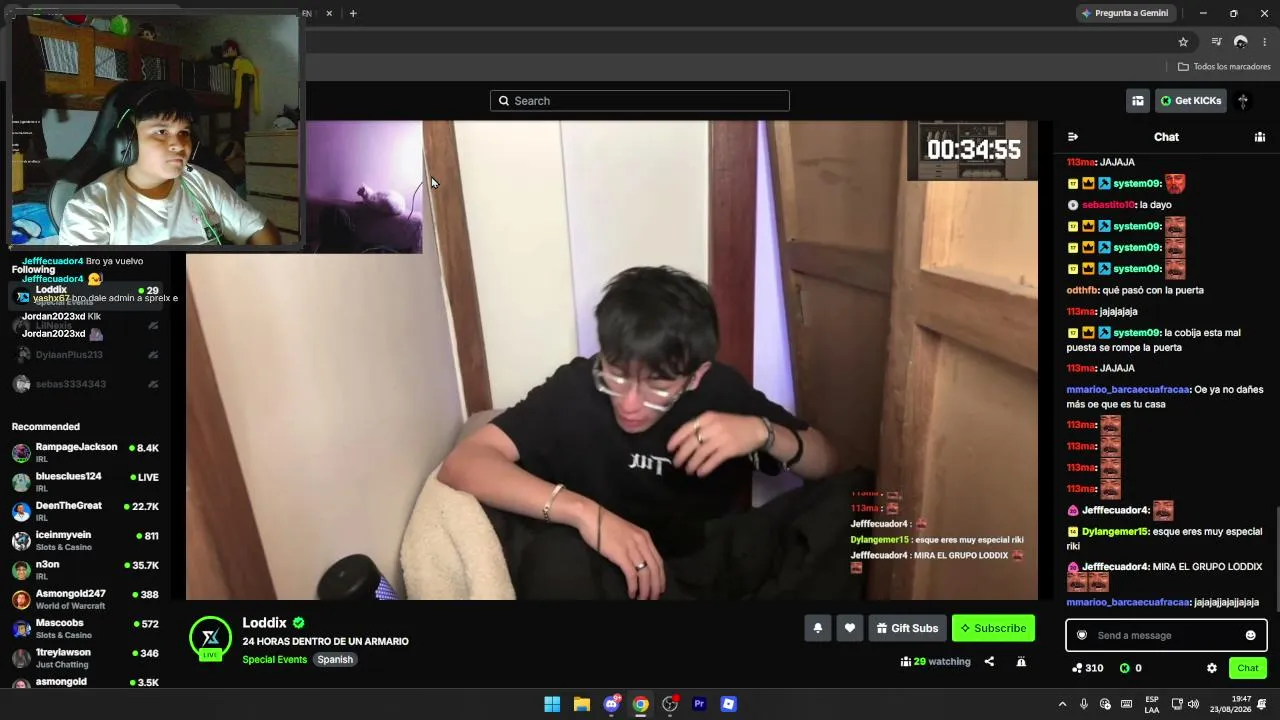Screen dimensions: 1280x720
Task: Open DylaanPlus213 followed channel
Action: [x=85, y=355]
